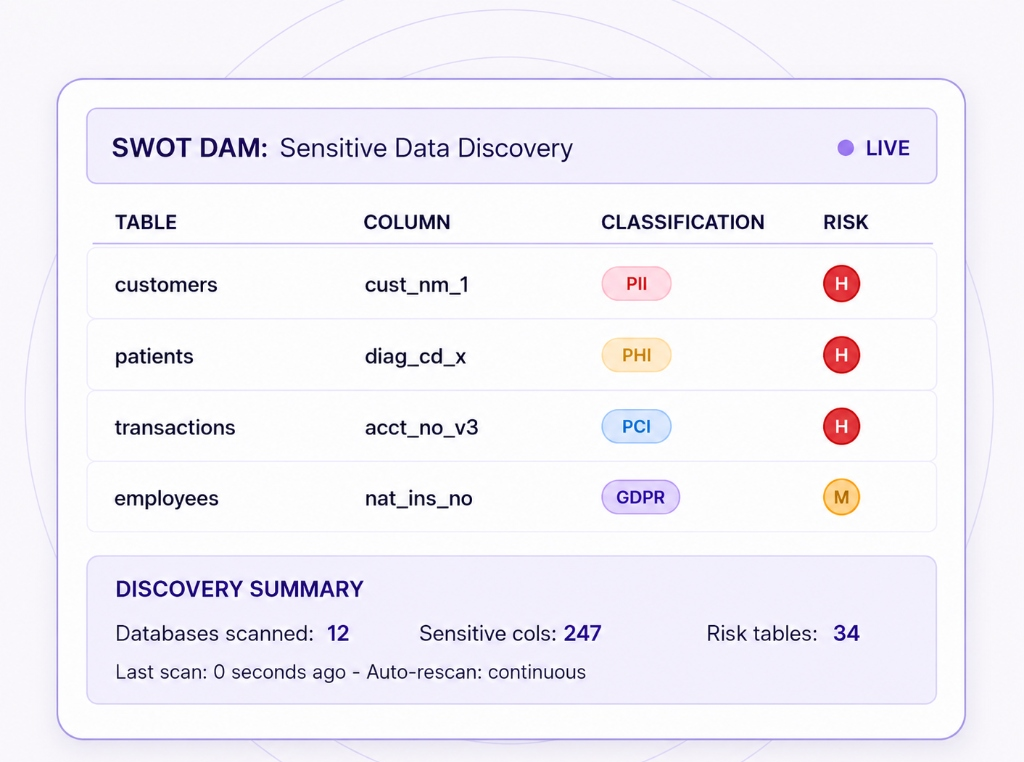Click the Databases scanned label
Image resolution: width=1024 pixels, height=762 pixels.
[x=215, y=633]
